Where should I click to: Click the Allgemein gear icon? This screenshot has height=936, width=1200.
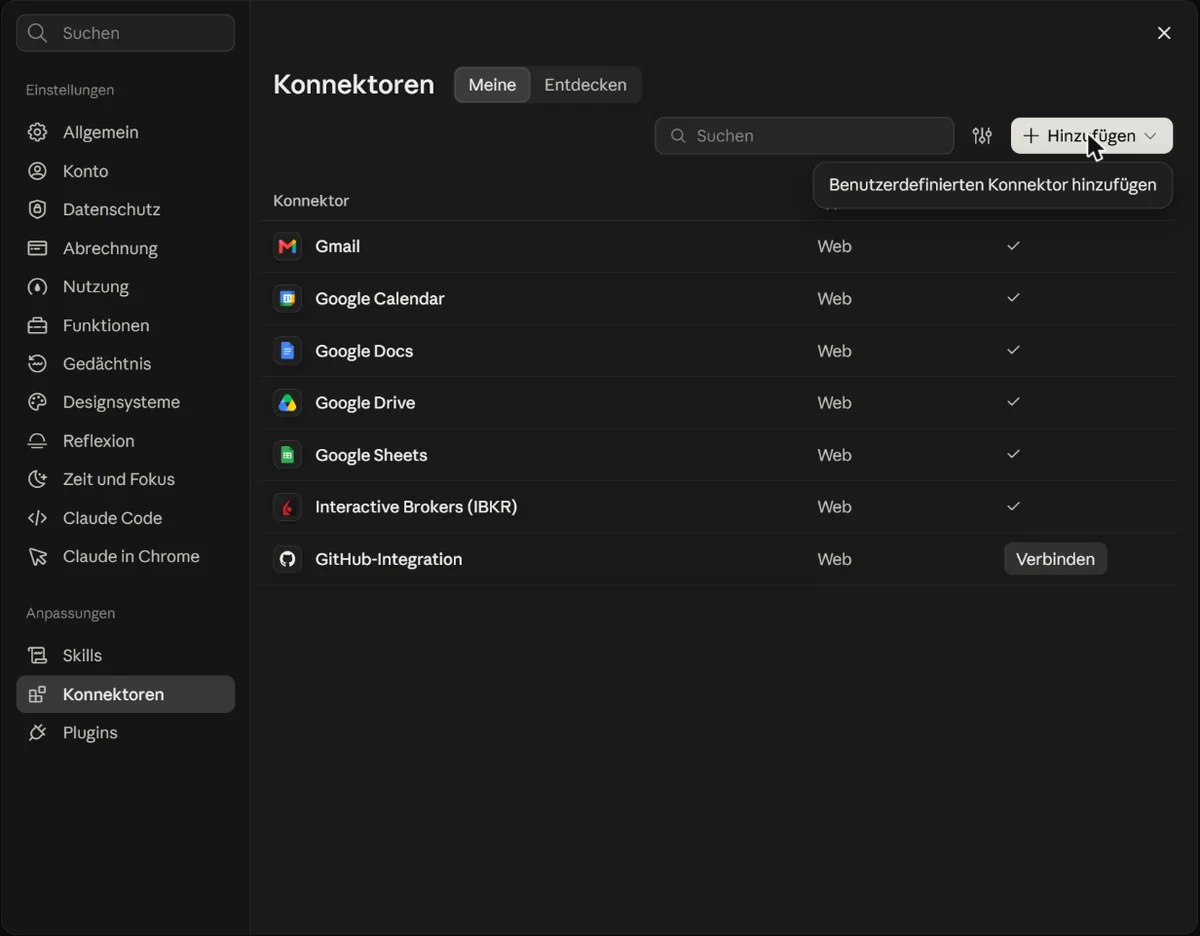pyautogui.click(x=37, y=133)
